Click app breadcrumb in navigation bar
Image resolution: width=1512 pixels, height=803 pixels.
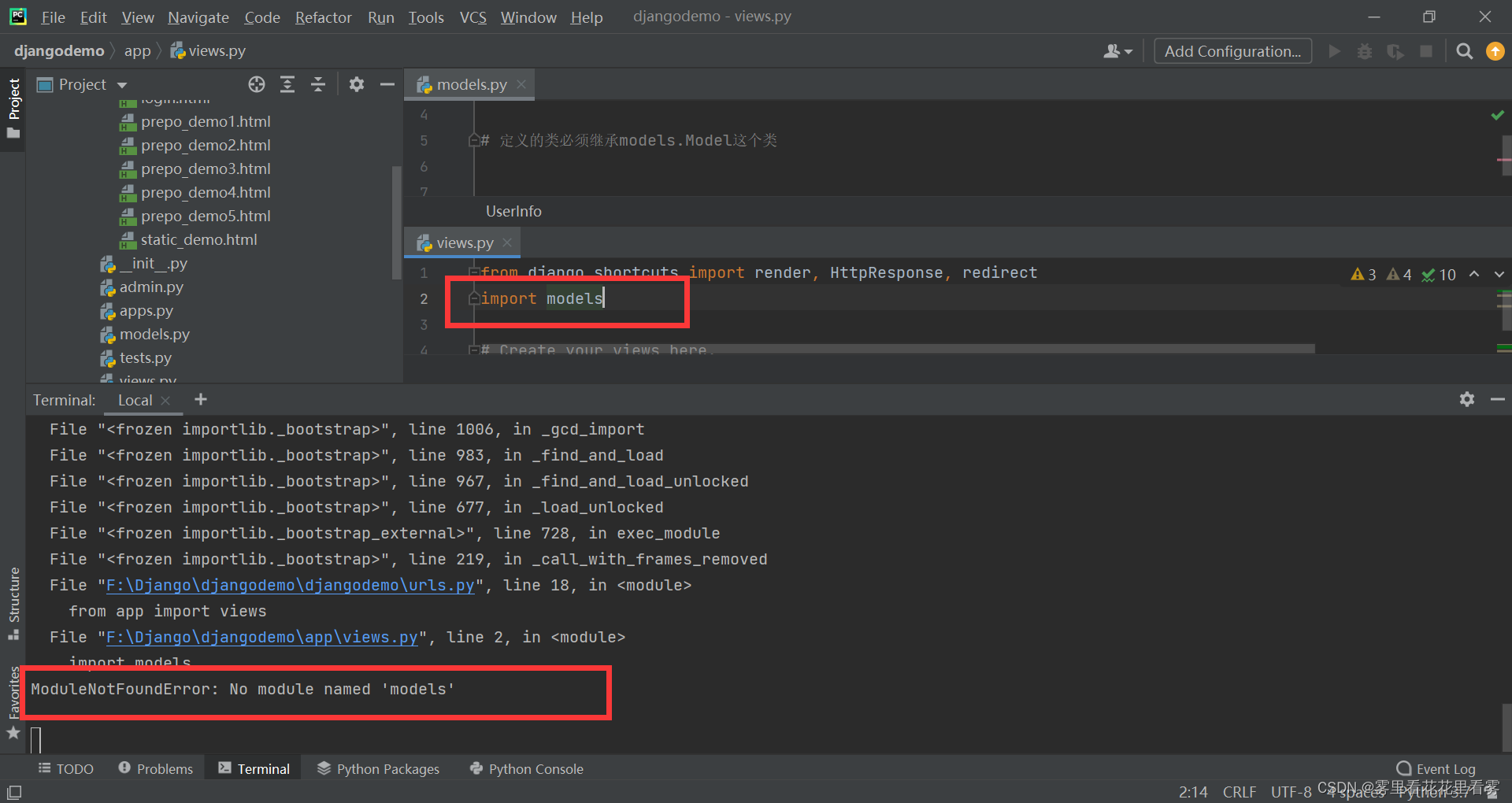point(137,50)
